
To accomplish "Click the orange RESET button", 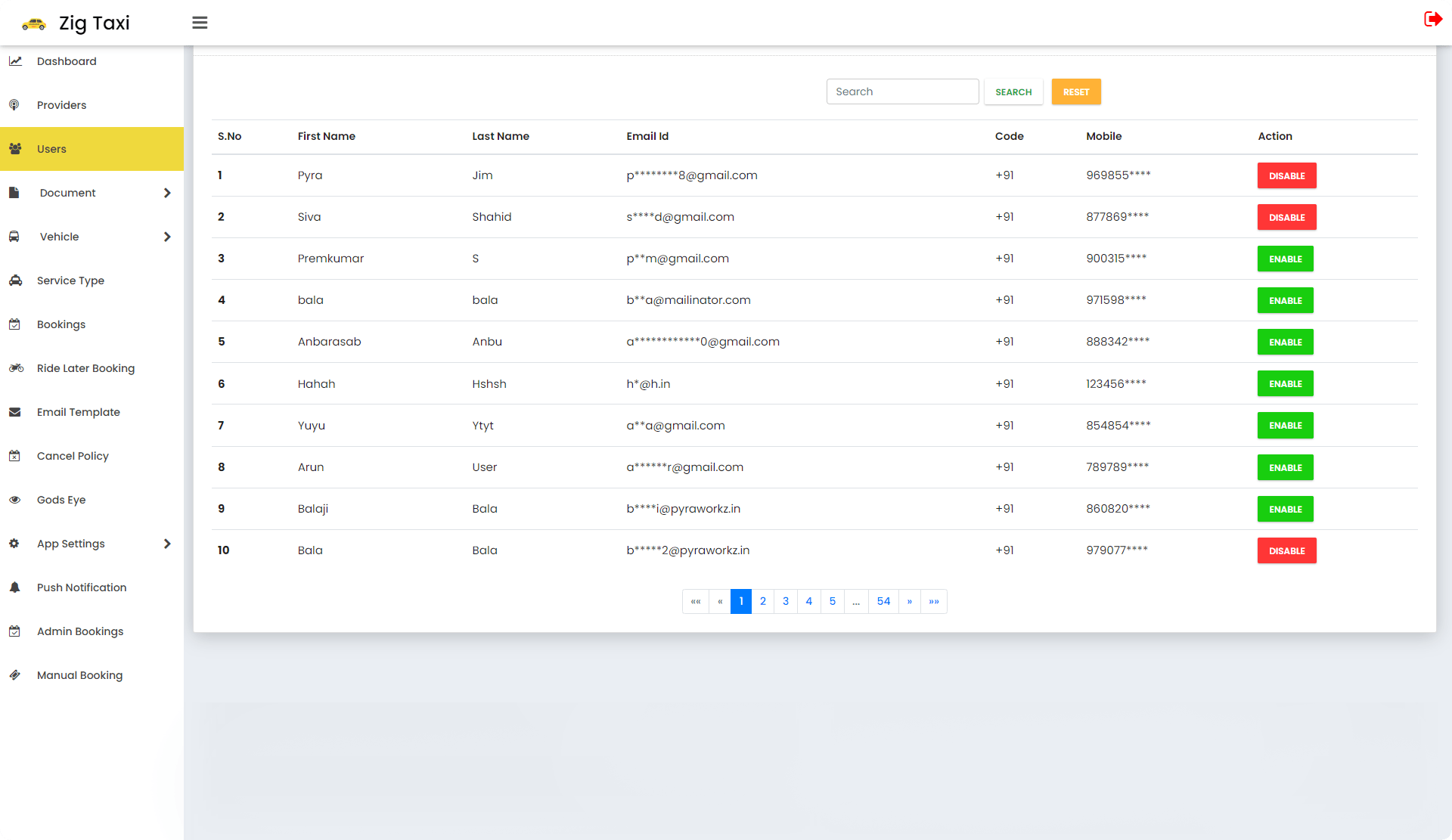I will (1076, 91).
